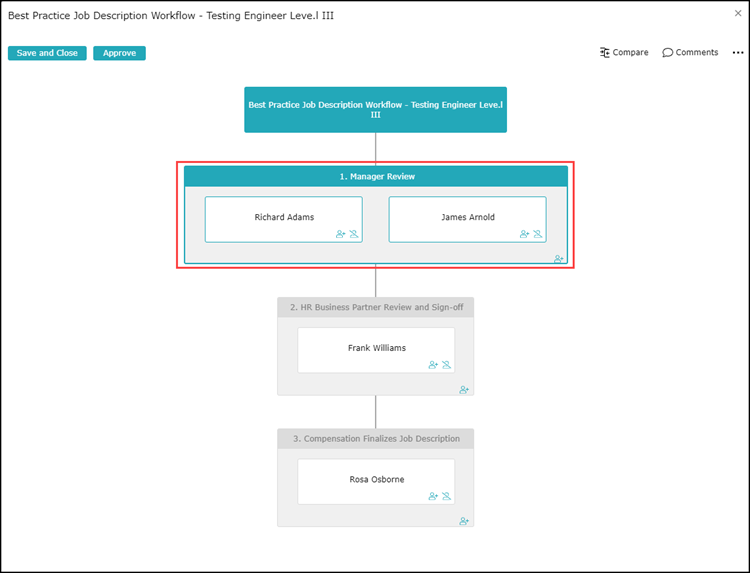Click the Save and Close button
Image resolution: width=750 pixels, height=573 pixels.
(47, 53)
